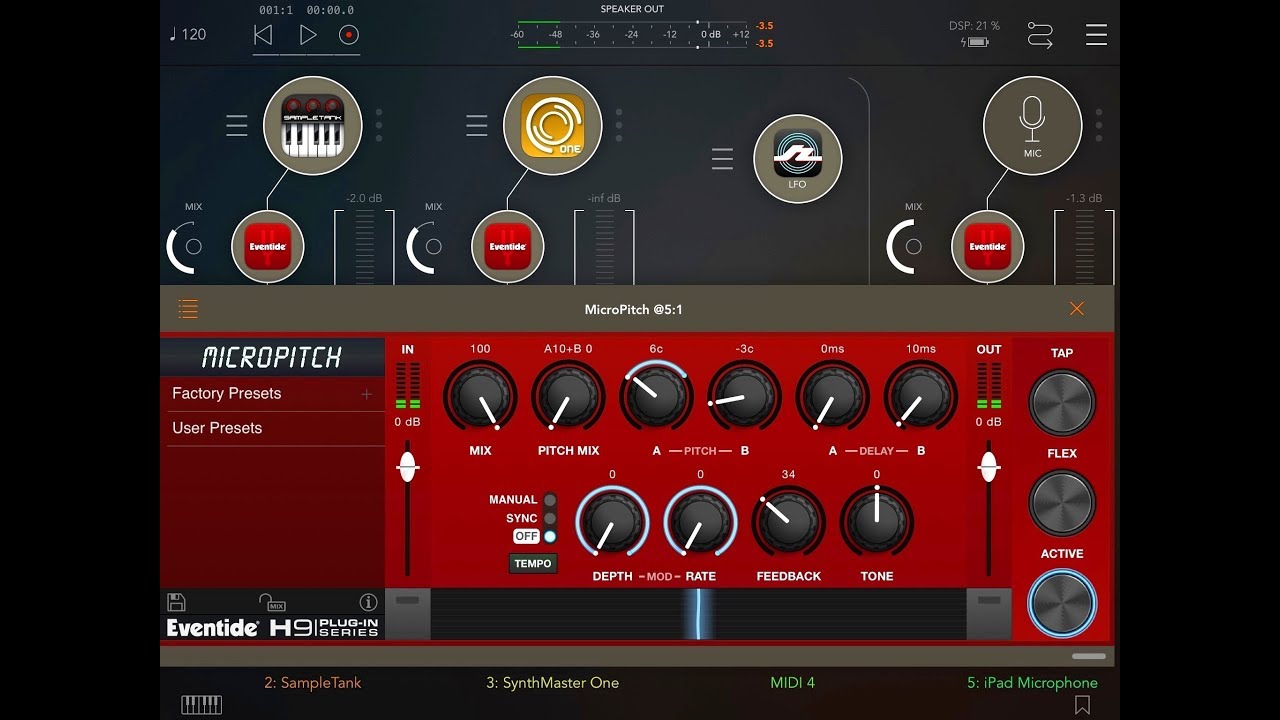1280x720 pixels.
Task: Click the ribbon strip blue marker
Action: tap(698, 614)
